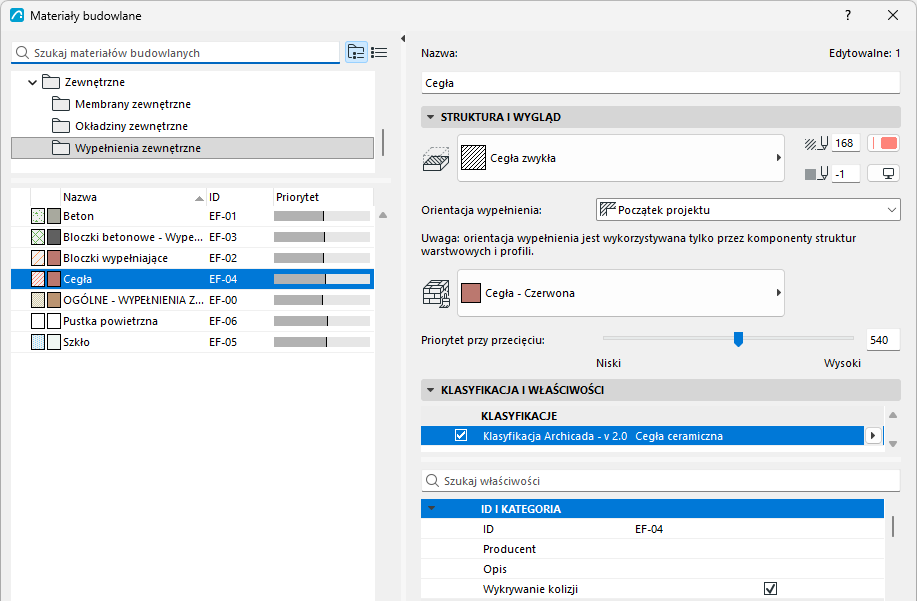Click the fill pen number field 168

click(846, 143)
